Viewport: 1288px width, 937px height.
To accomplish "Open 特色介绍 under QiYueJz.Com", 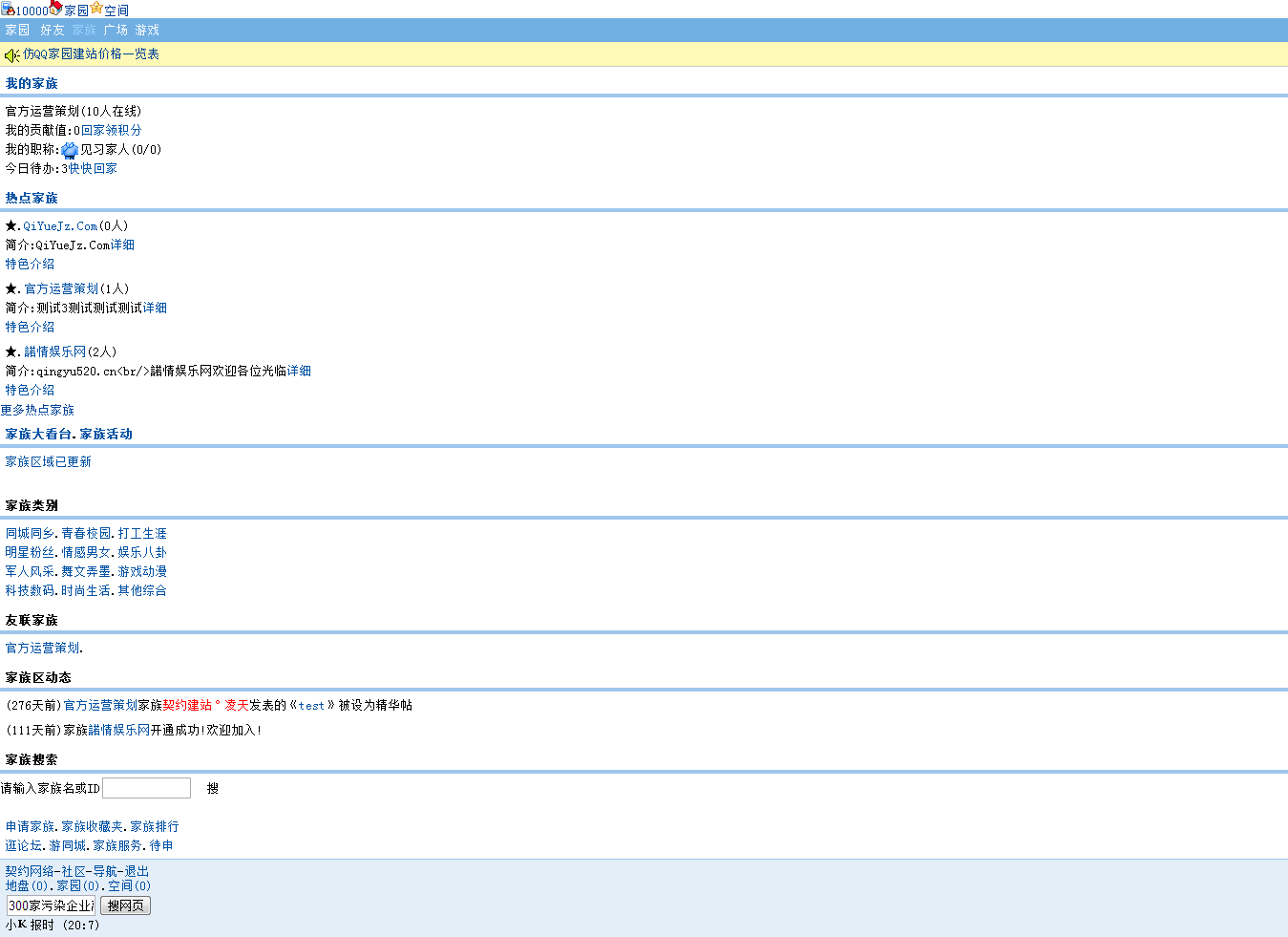I will pyautogui.click(x=30, y=265).
